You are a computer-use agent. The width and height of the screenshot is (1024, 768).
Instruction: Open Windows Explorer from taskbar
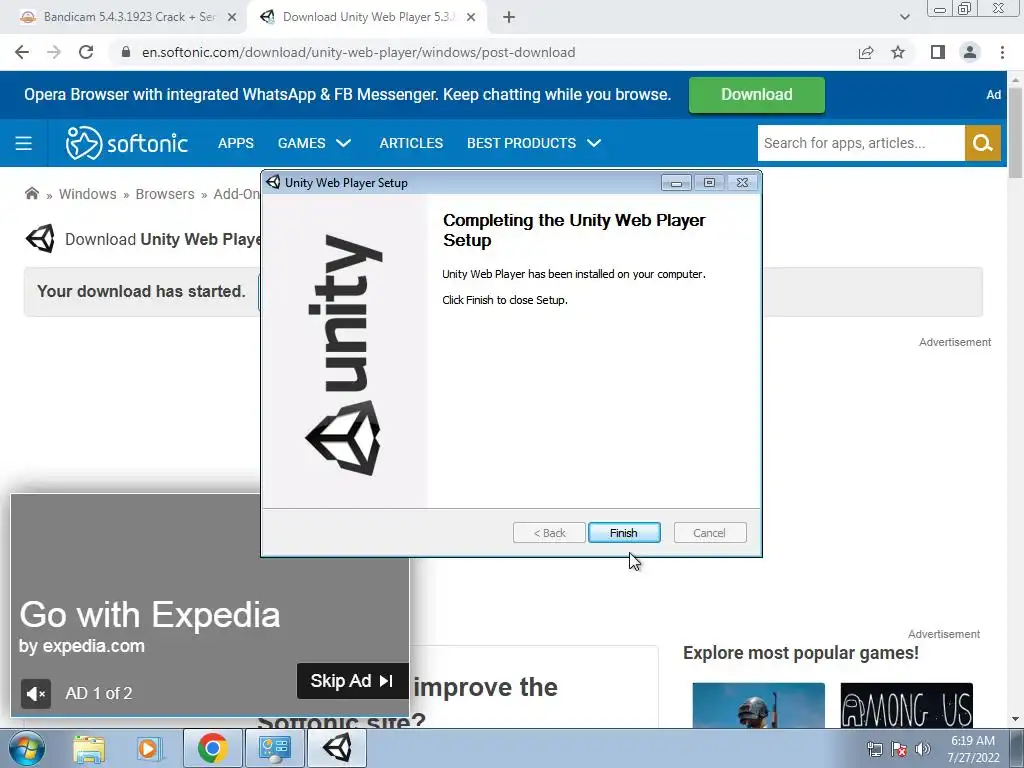89,748
